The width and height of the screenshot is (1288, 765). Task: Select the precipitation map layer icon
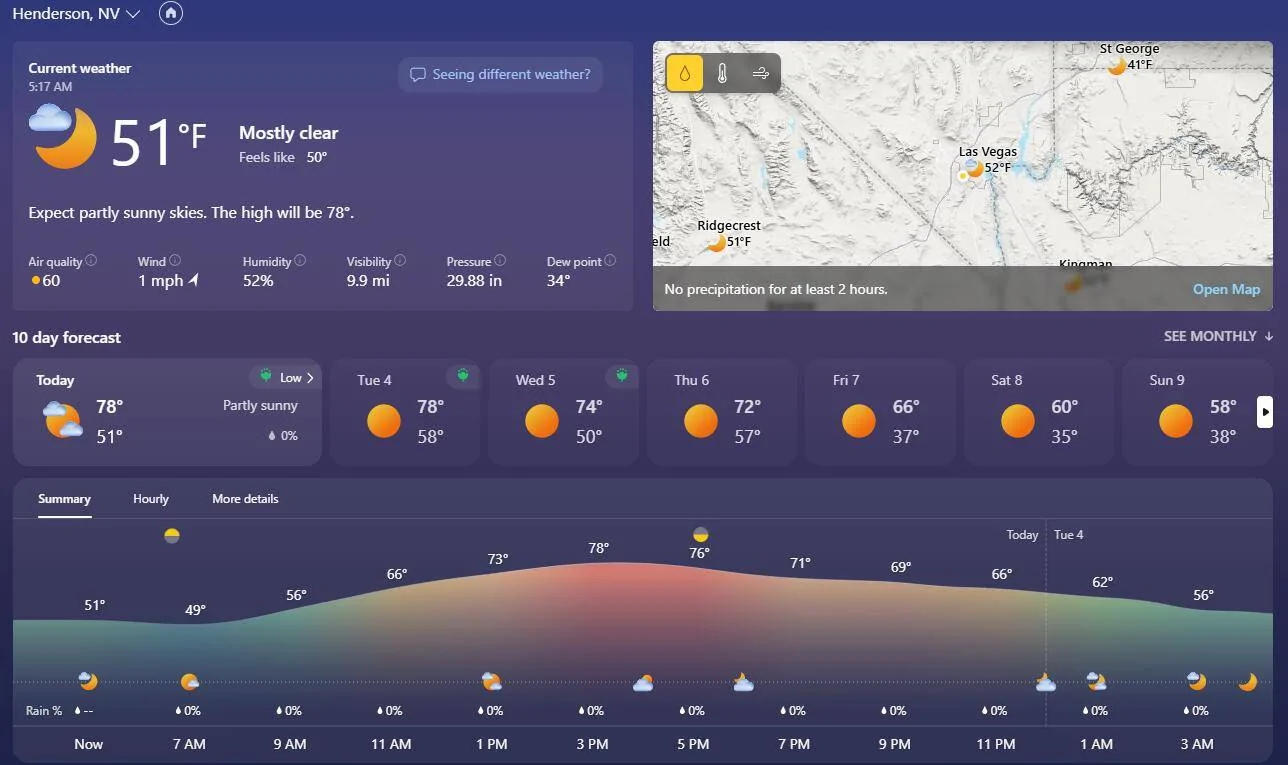685,73
